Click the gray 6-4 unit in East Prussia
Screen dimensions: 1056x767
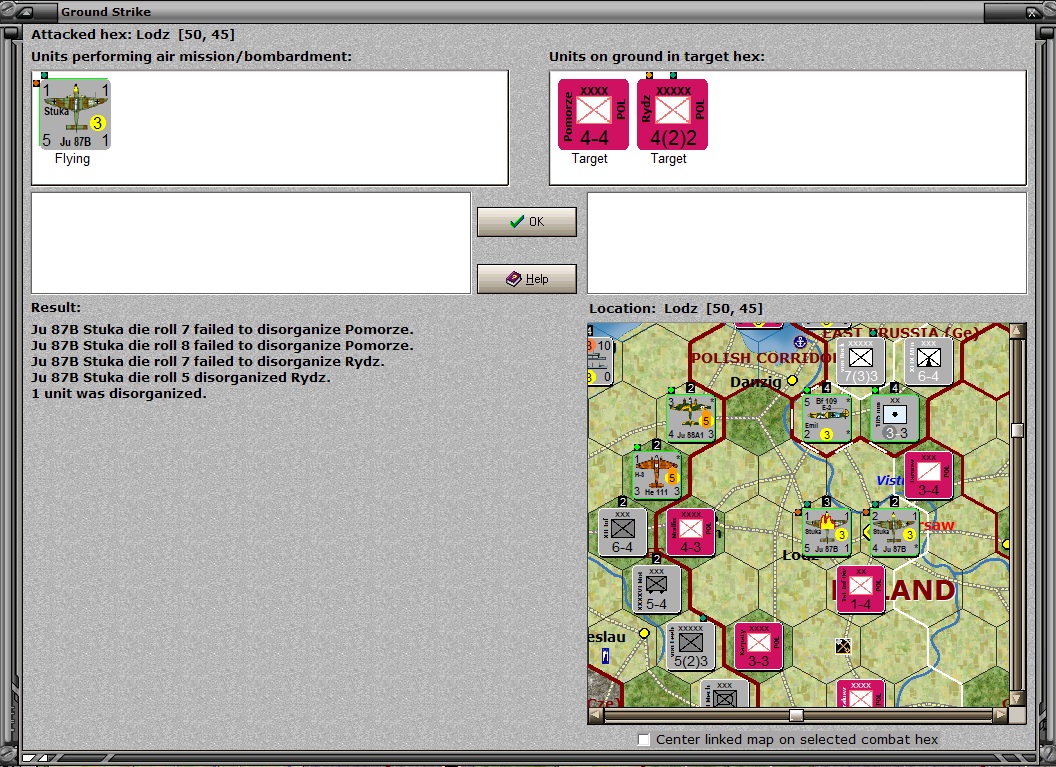pyautogui.click(x=929, y=361)
